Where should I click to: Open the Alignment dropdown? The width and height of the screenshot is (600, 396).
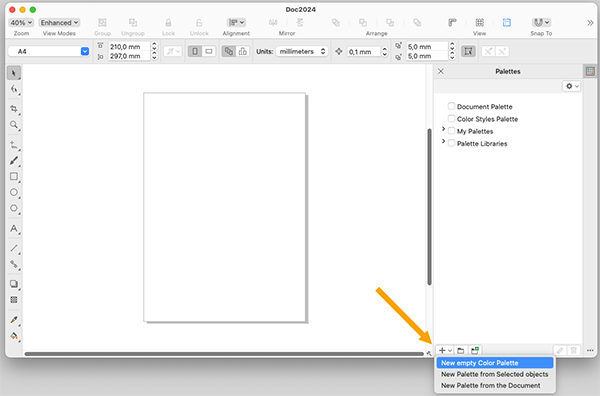pyautogui.click(x=236, y=23)
